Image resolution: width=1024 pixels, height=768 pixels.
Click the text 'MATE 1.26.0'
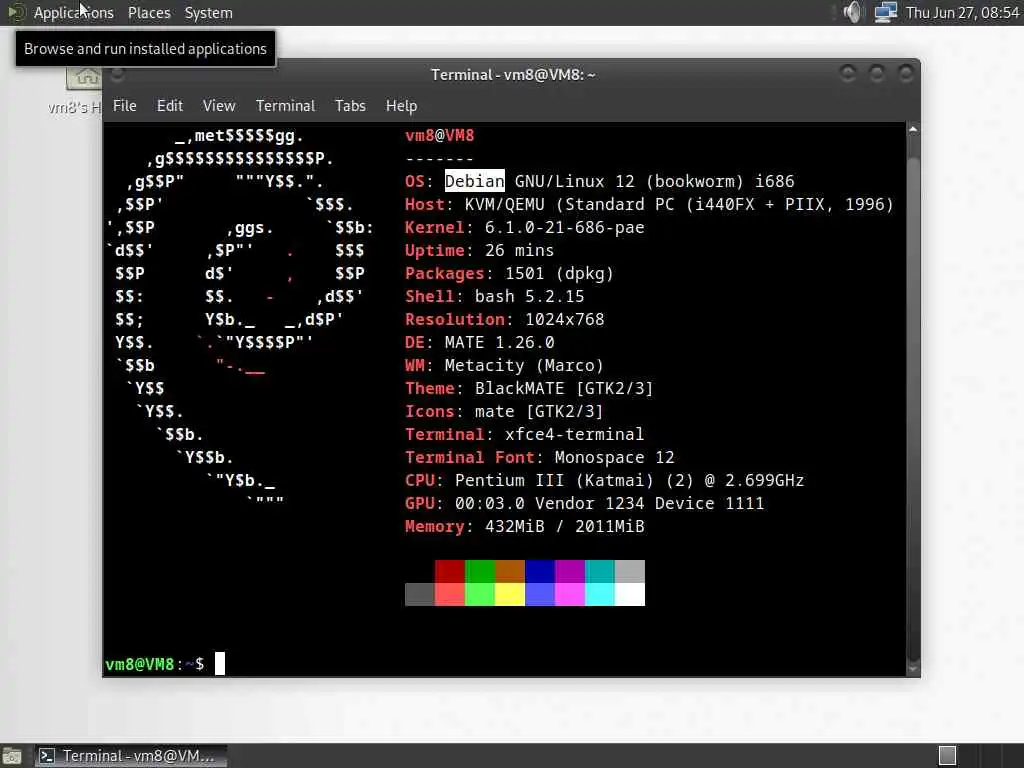(500, 342)
